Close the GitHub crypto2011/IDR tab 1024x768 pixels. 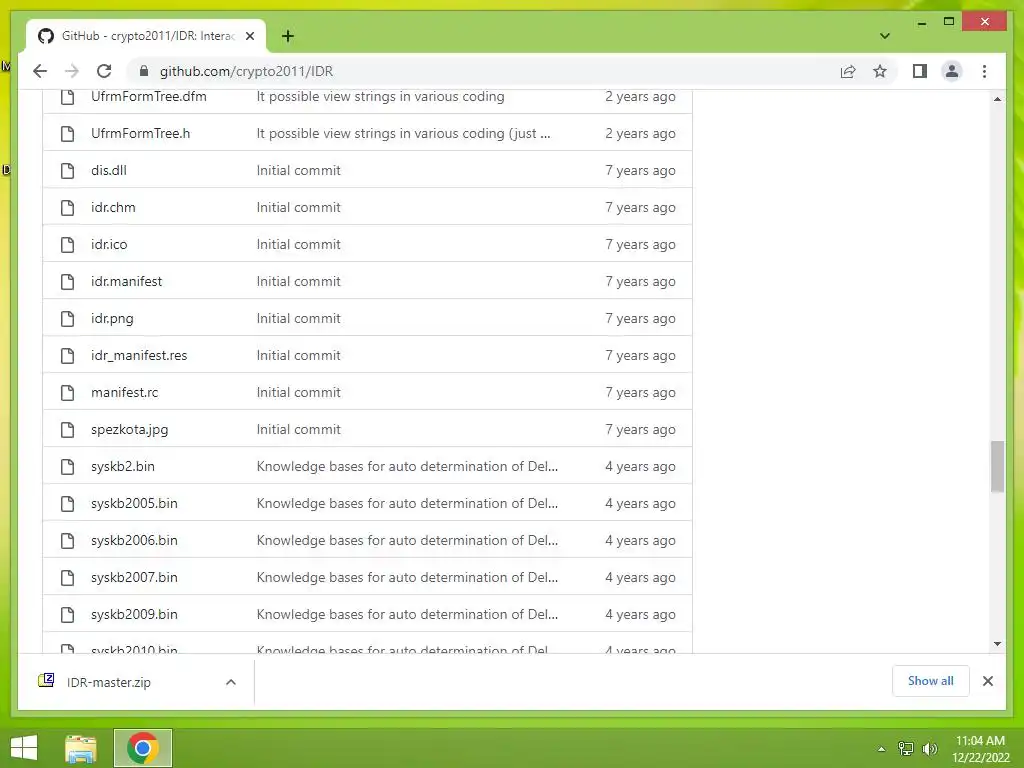click(250, 36)
